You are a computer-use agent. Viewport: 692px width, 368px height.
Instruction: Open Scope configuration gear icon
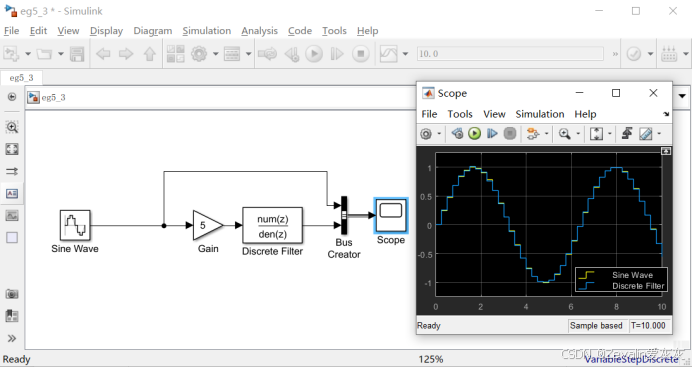point(426,134)
